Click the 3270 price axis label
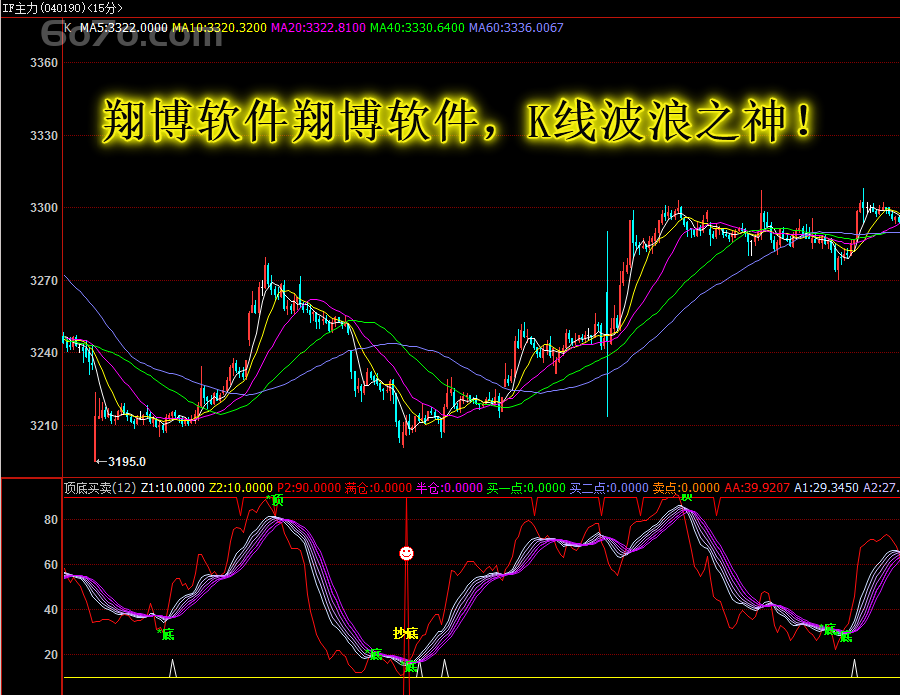 click(44, 281)
